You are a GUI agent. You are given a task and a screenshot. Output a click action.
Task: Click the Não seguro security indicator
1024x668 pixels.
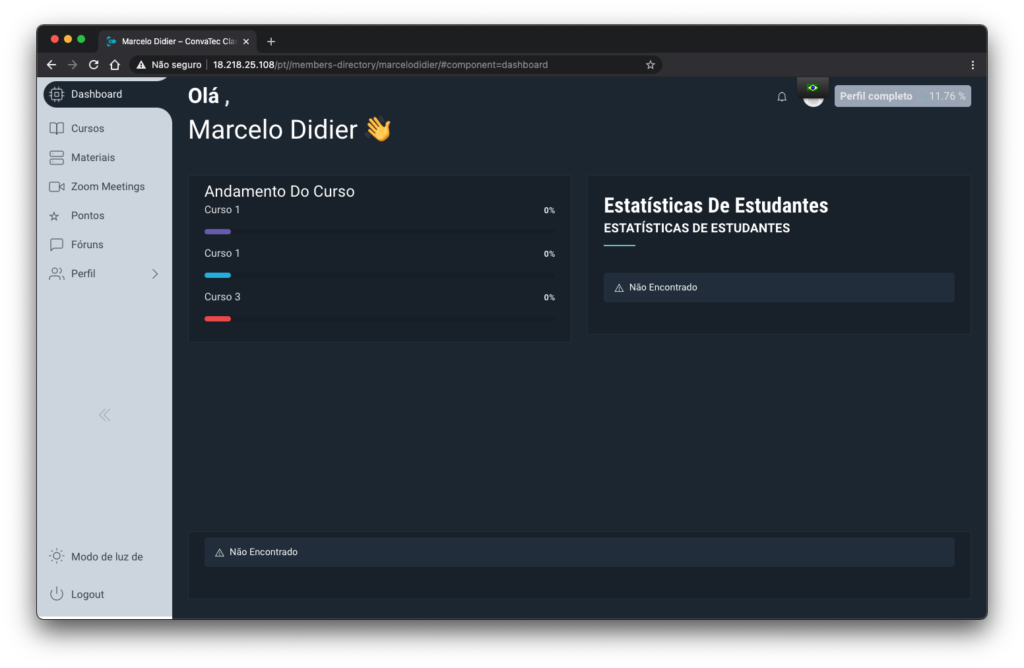click(x=168, y=64)
